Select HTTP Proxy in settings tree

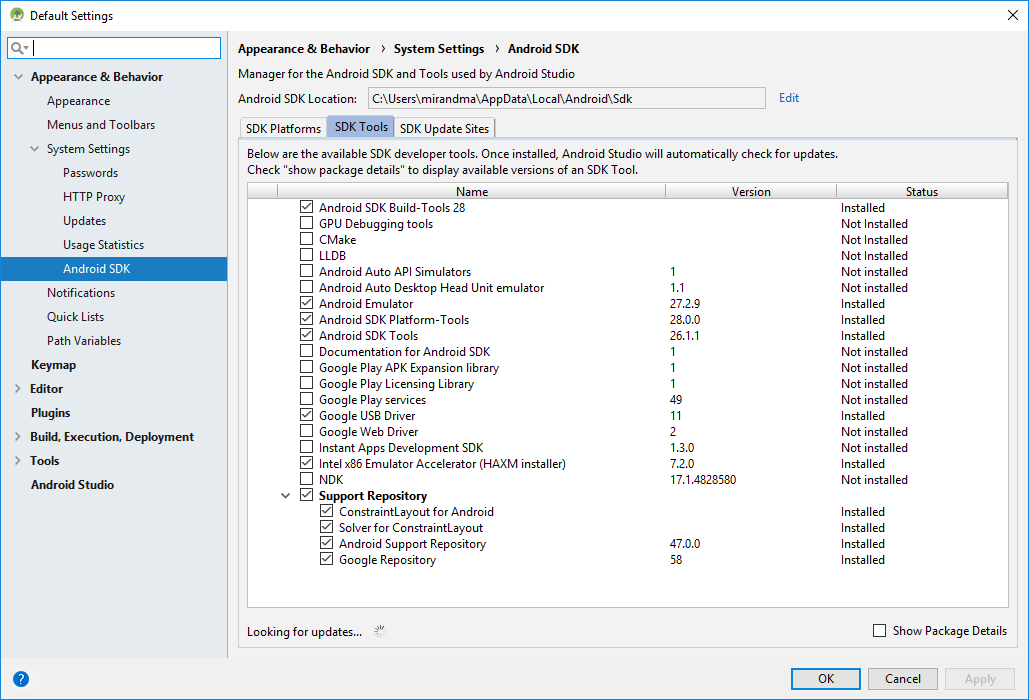point(94,197)
